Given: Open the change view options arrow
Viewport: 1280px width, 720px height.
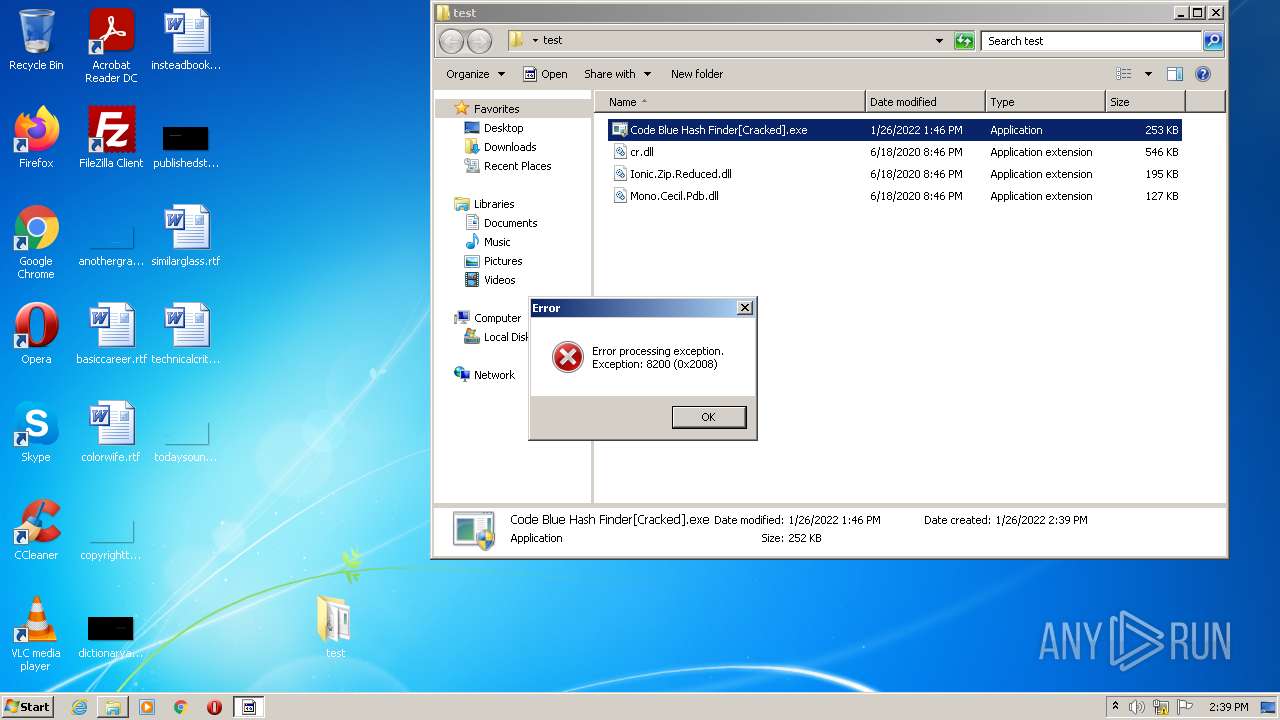Looking at the screenshot, I should coord(1148,74).
